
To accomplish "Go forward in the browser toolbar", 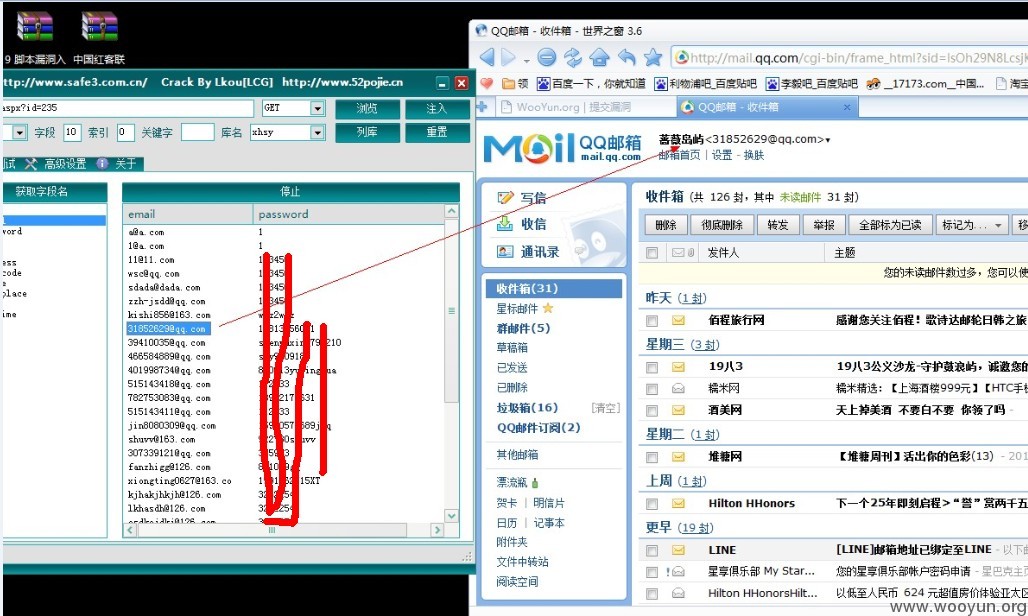I will point(509,57).
